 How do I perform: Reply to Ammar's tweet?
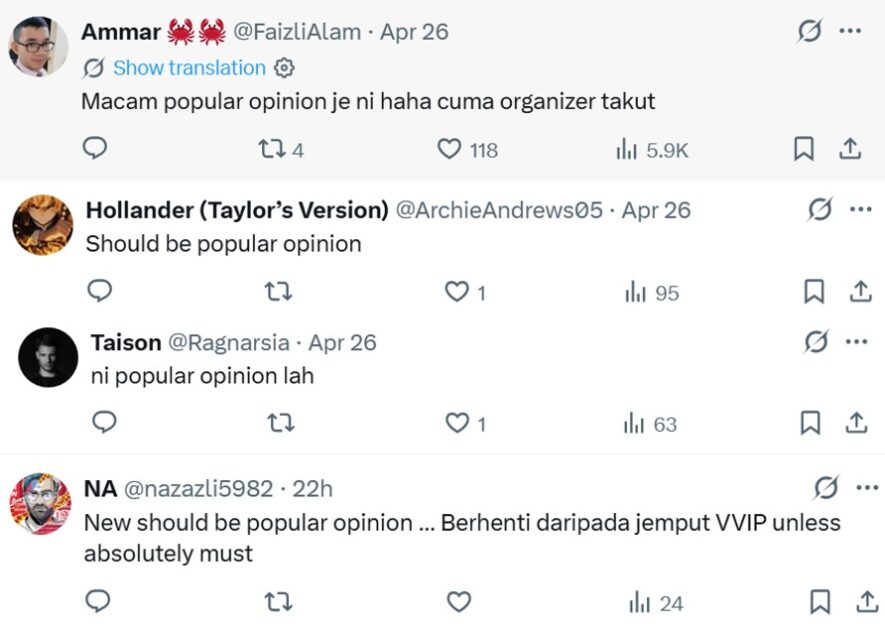[95, 149]
